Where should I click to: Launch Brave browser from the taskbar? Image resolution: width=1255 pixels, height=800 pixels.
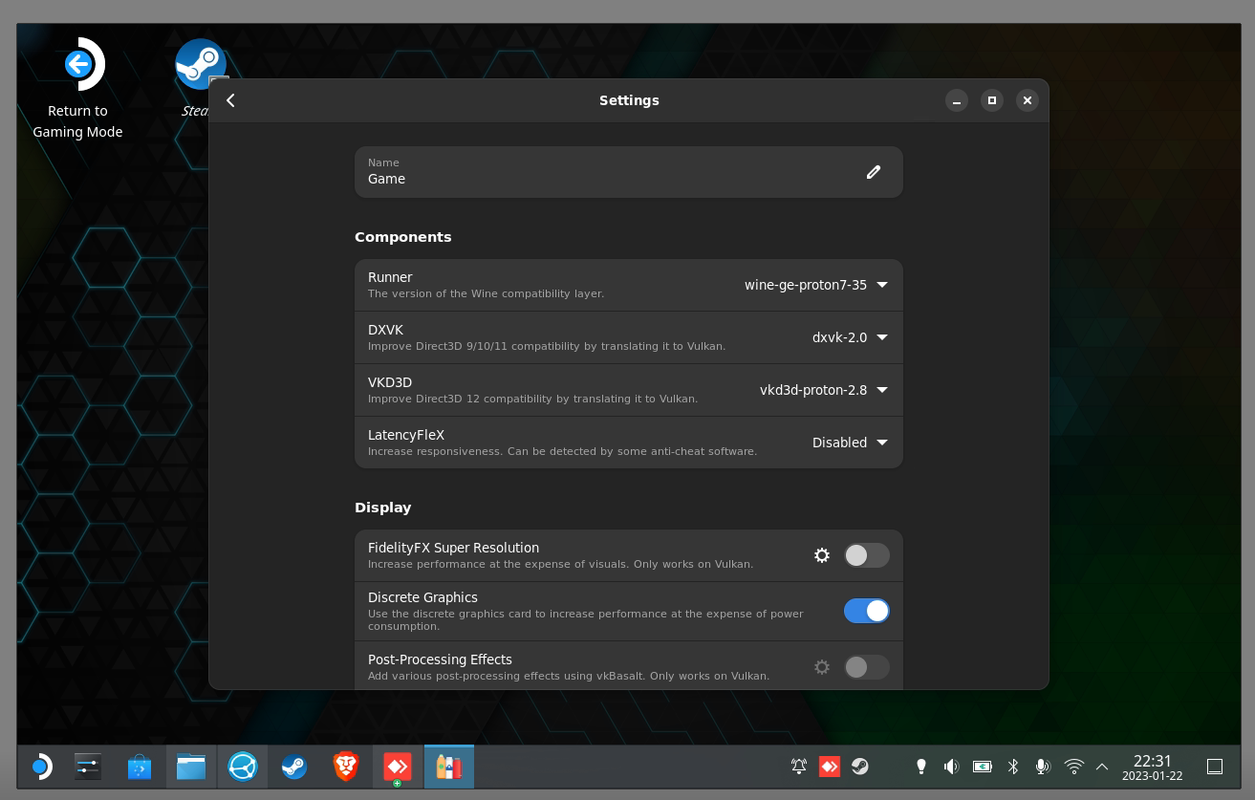pos(346,767)
